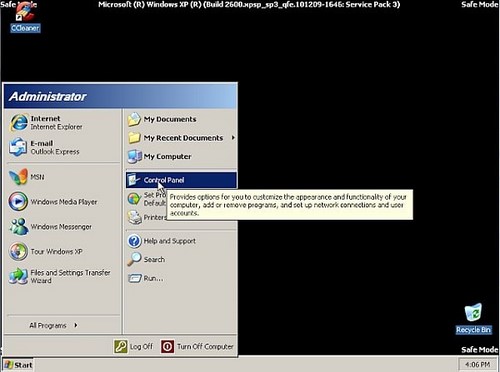Click the CCleaner text label on desktop
This screenshot has width=500, height=372.
click(x=25, y=28)
